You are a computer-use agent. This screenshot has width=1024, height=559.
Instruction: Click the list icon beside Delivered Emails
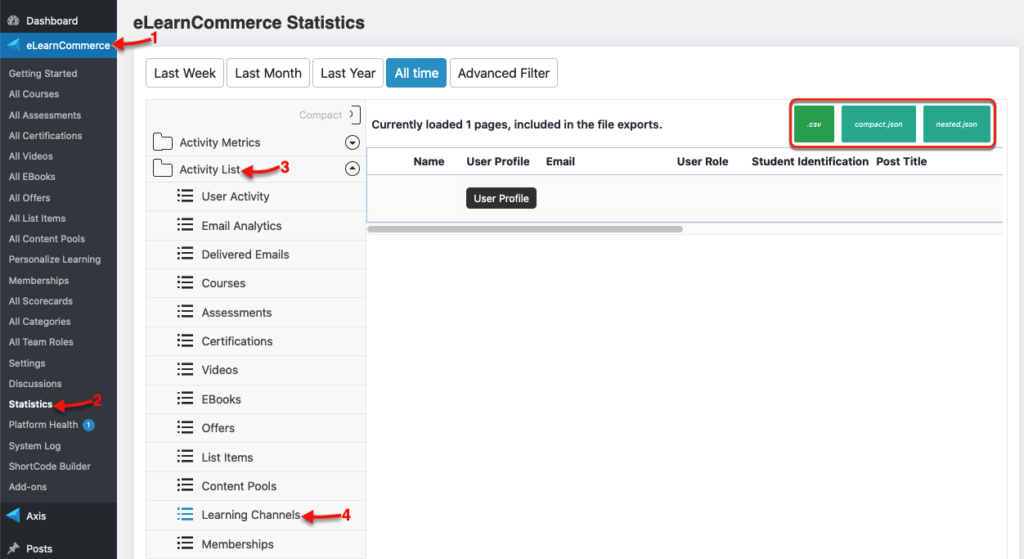[x=185, y=253]
